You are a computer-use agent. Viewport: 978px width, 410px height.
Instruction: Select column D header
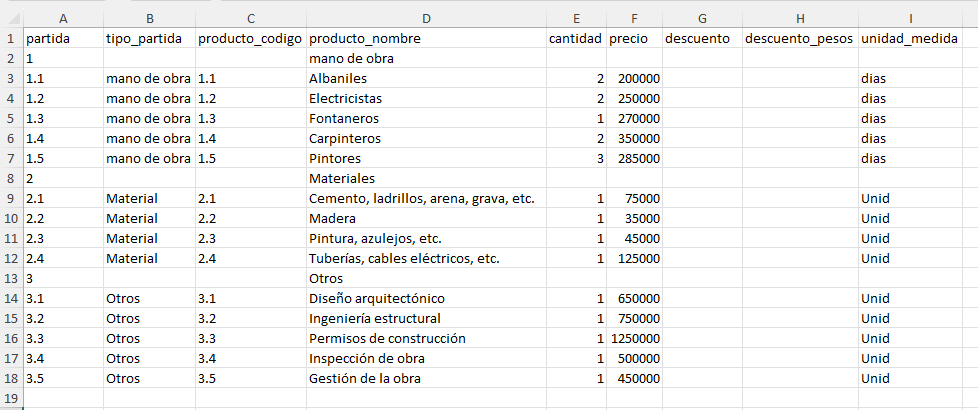tap(426, 19)
